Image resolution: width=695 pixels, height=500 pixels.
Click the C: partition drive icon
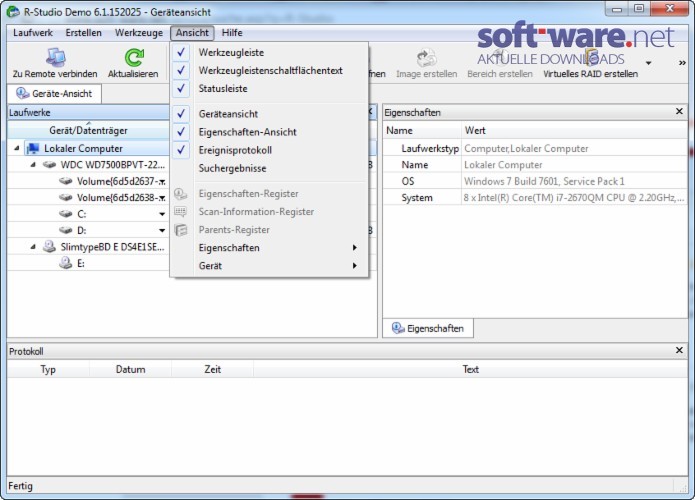tap(66, 214)
